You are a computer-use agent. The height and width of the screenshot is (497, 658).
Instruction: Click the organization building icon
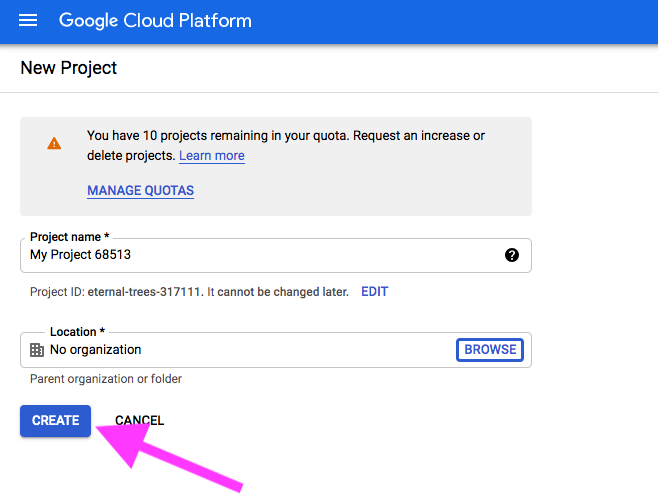(x=37, y=350)
